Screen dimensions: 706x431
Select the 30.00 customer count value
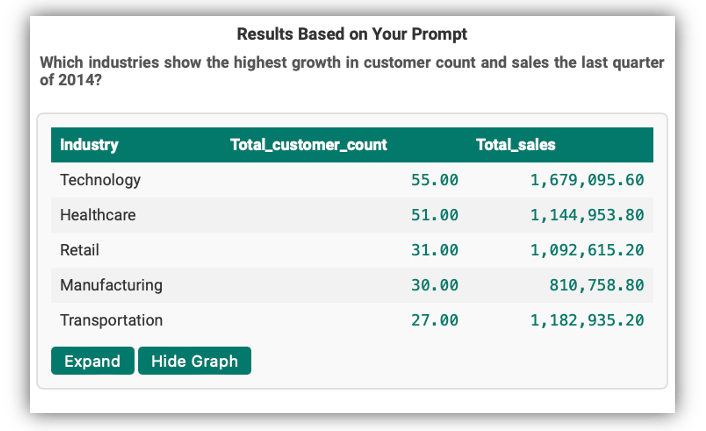(x=434, y=285)
